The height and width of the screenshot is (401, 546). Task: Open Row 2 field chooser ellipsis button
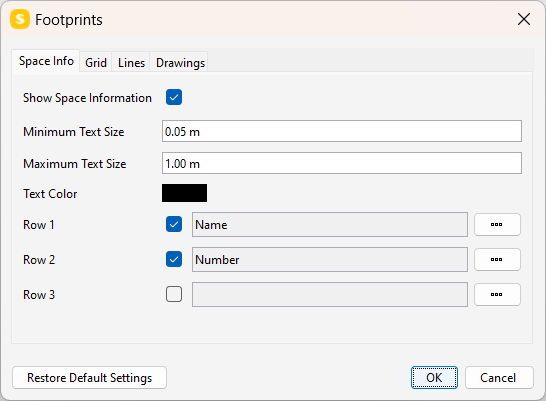click(x=497, y=259)
